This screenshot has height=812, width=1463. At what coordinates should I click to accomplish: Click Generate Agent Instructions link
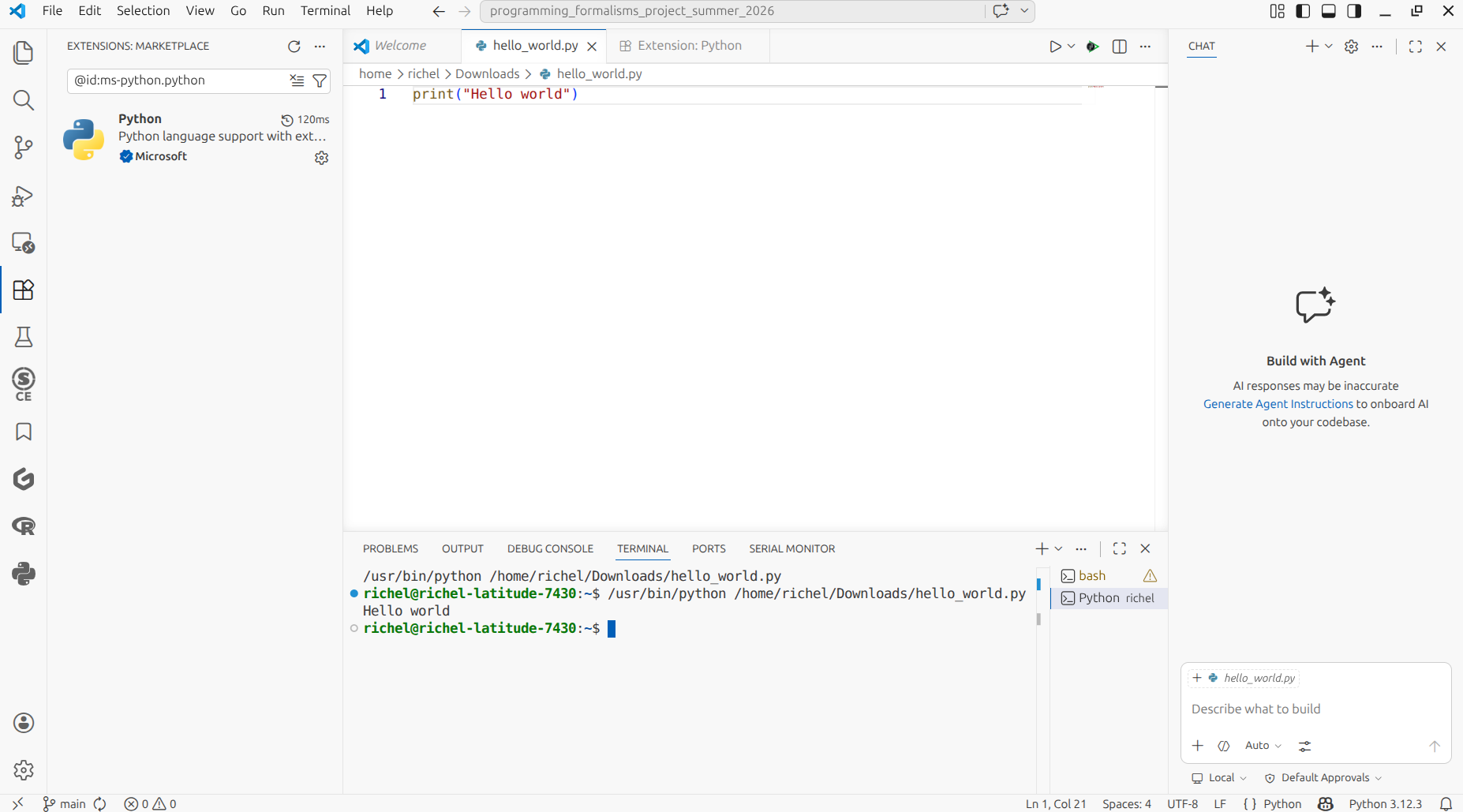(1278, 404)
